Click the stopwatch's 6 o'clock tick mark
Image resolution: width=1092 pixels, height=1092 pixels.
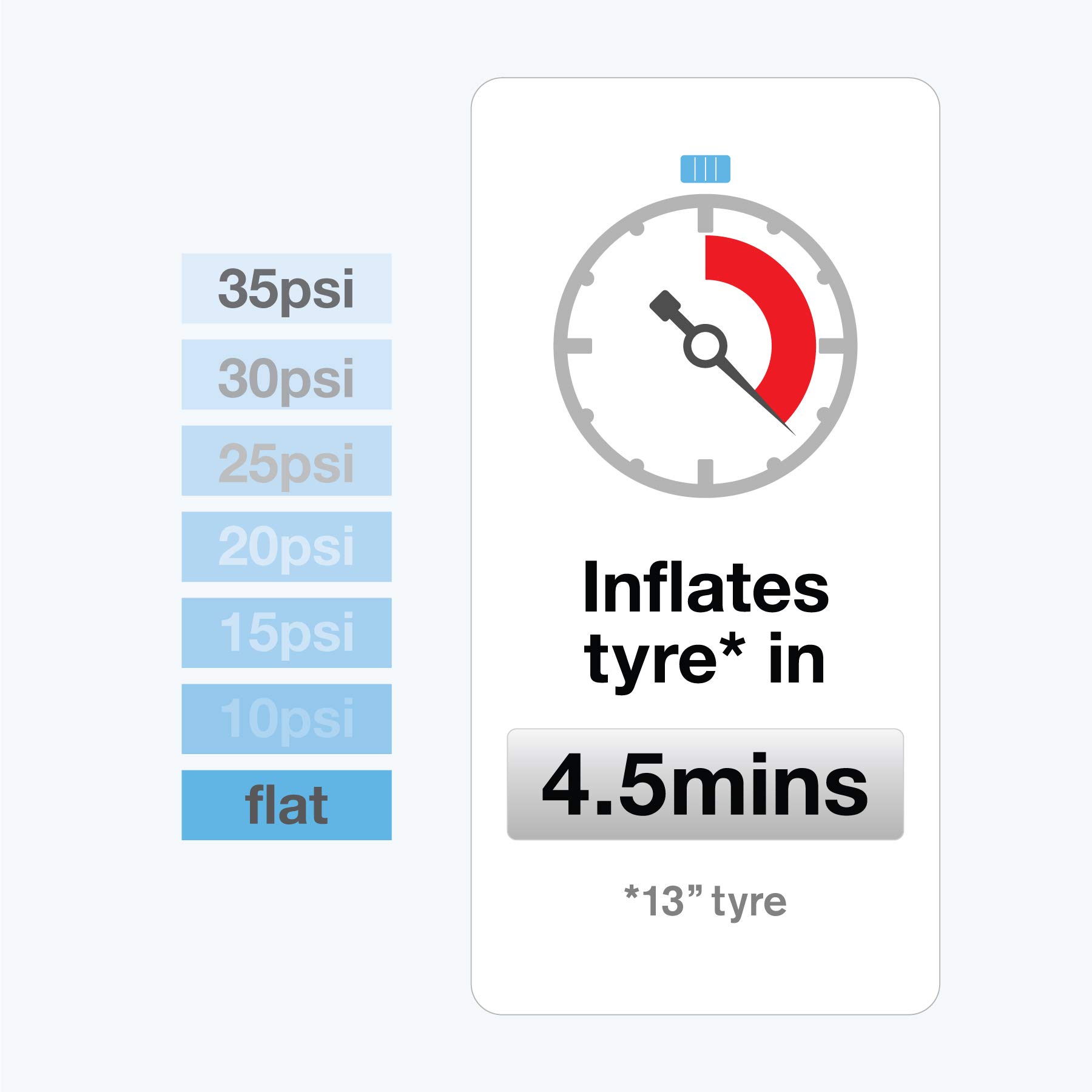coord(705,471)
